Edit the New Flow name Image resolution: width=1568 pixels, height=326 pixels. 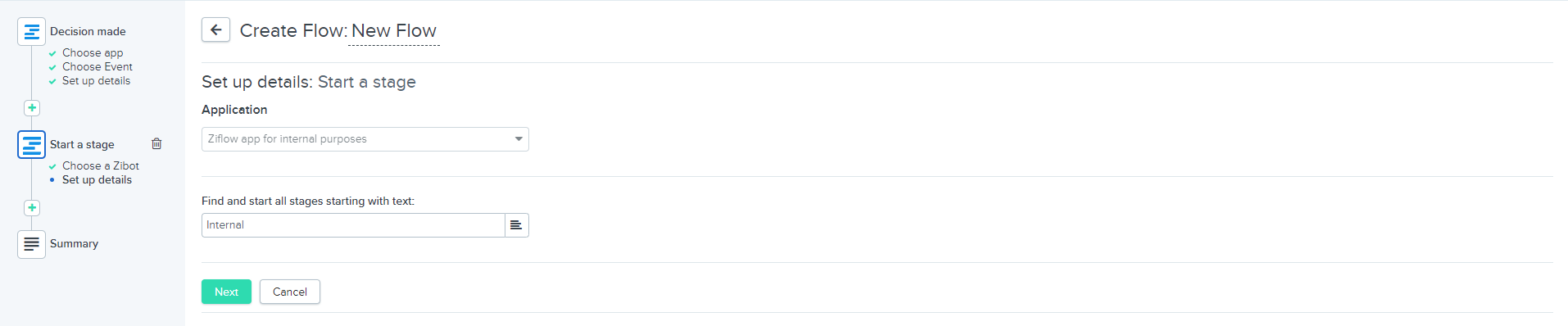point(394,31)
